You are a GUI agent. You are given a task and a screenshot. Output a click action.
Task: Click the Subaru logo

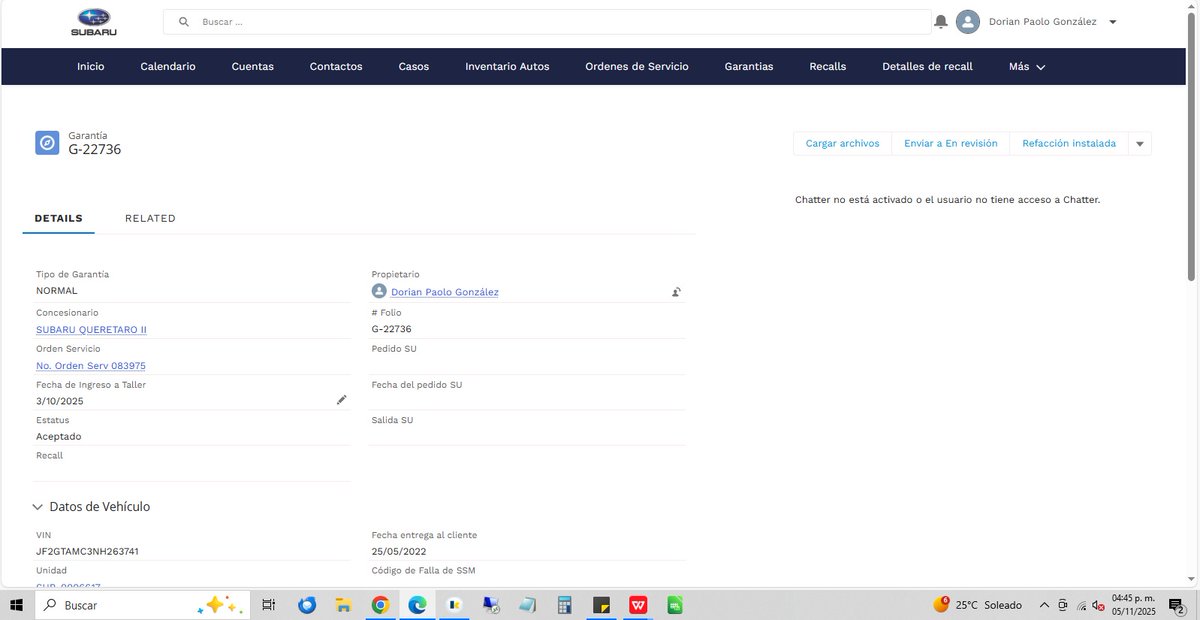(94, 22)
